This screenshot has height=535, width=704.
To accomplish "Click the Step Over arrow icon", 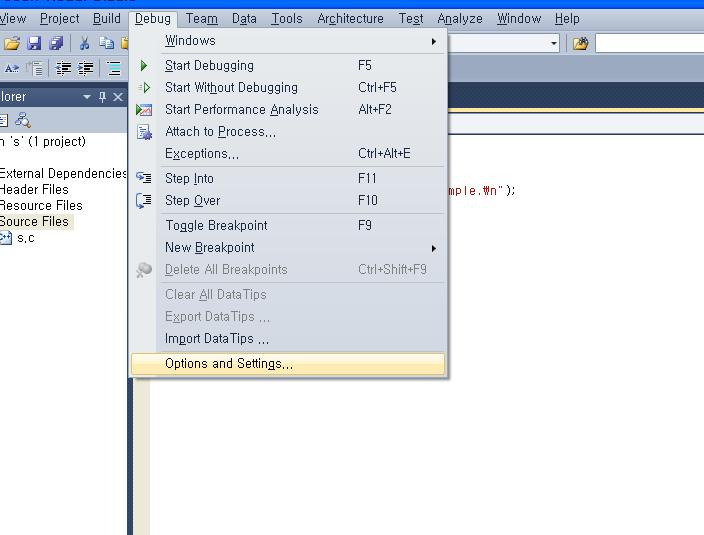I will [144, 201].
